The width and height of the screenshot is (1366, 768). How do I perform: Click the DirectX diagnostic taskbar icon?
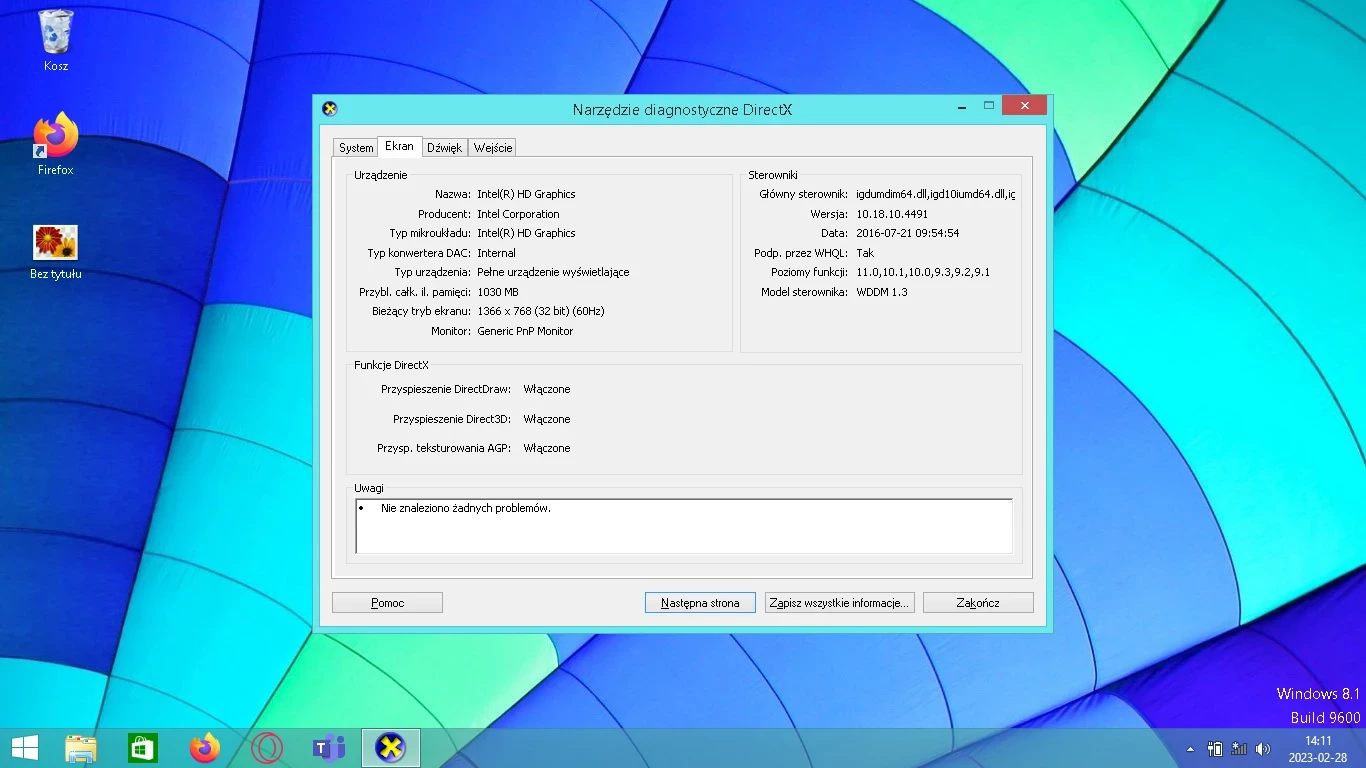(391, 748)
